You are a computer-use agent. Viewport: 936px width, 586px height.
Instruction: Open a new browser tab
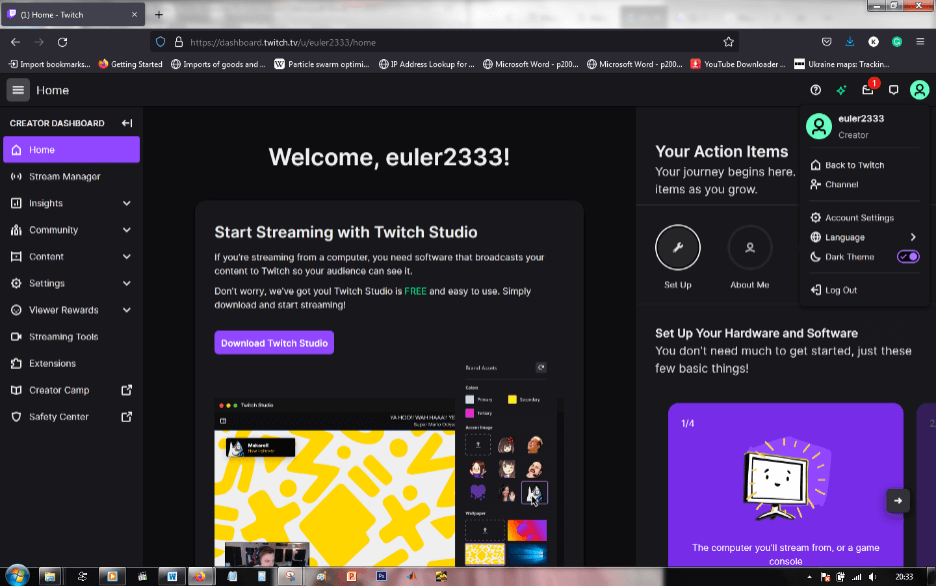[159, 14]
